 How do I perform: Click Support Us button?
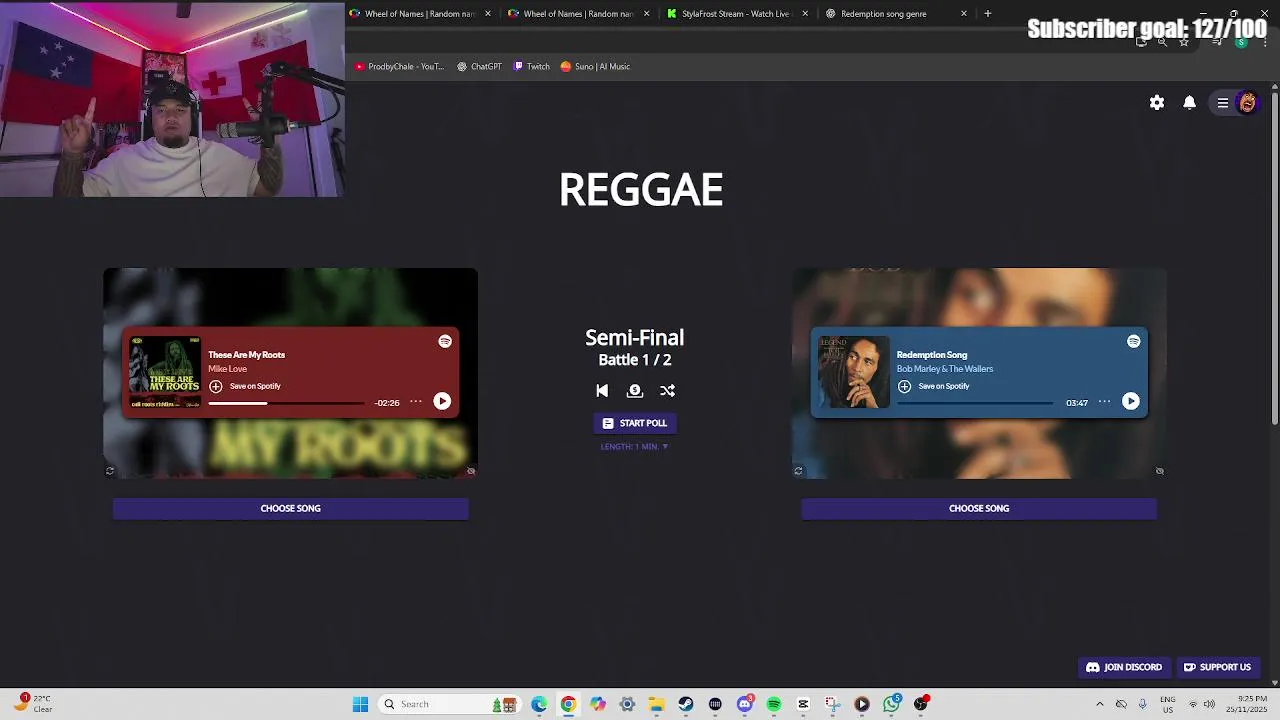point(1217,667)
